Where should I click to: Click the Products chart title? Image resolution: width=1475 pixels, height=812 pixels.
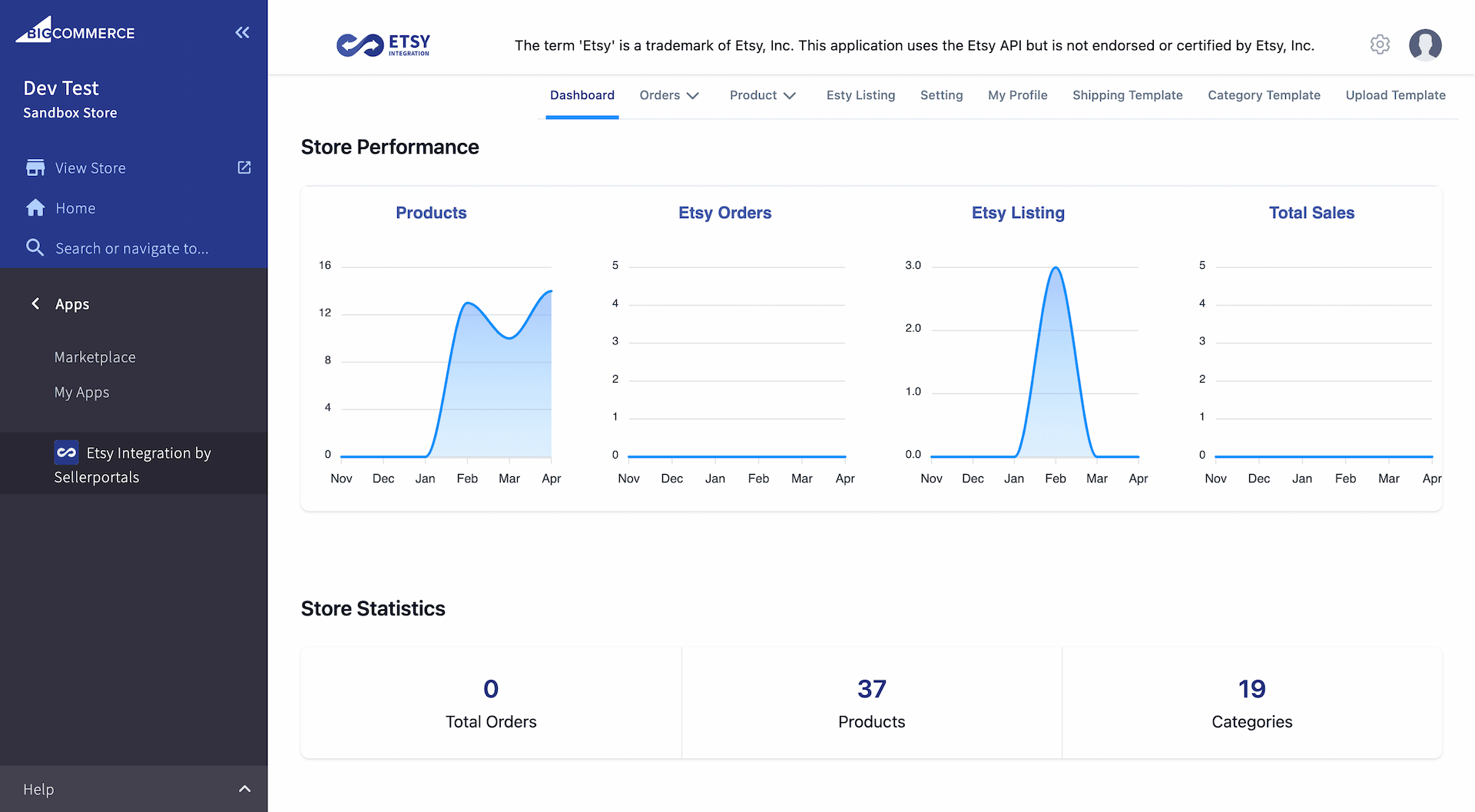coord(431,213)
